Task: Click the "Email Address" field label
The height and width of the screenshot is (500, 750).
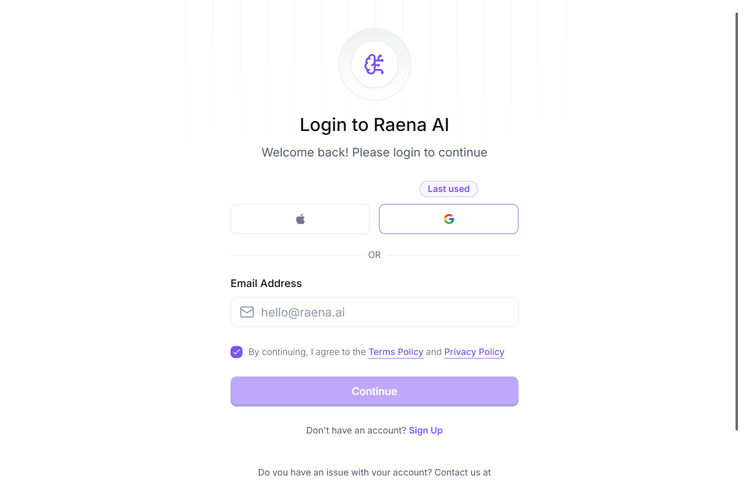Action: [x=266, y=283]
